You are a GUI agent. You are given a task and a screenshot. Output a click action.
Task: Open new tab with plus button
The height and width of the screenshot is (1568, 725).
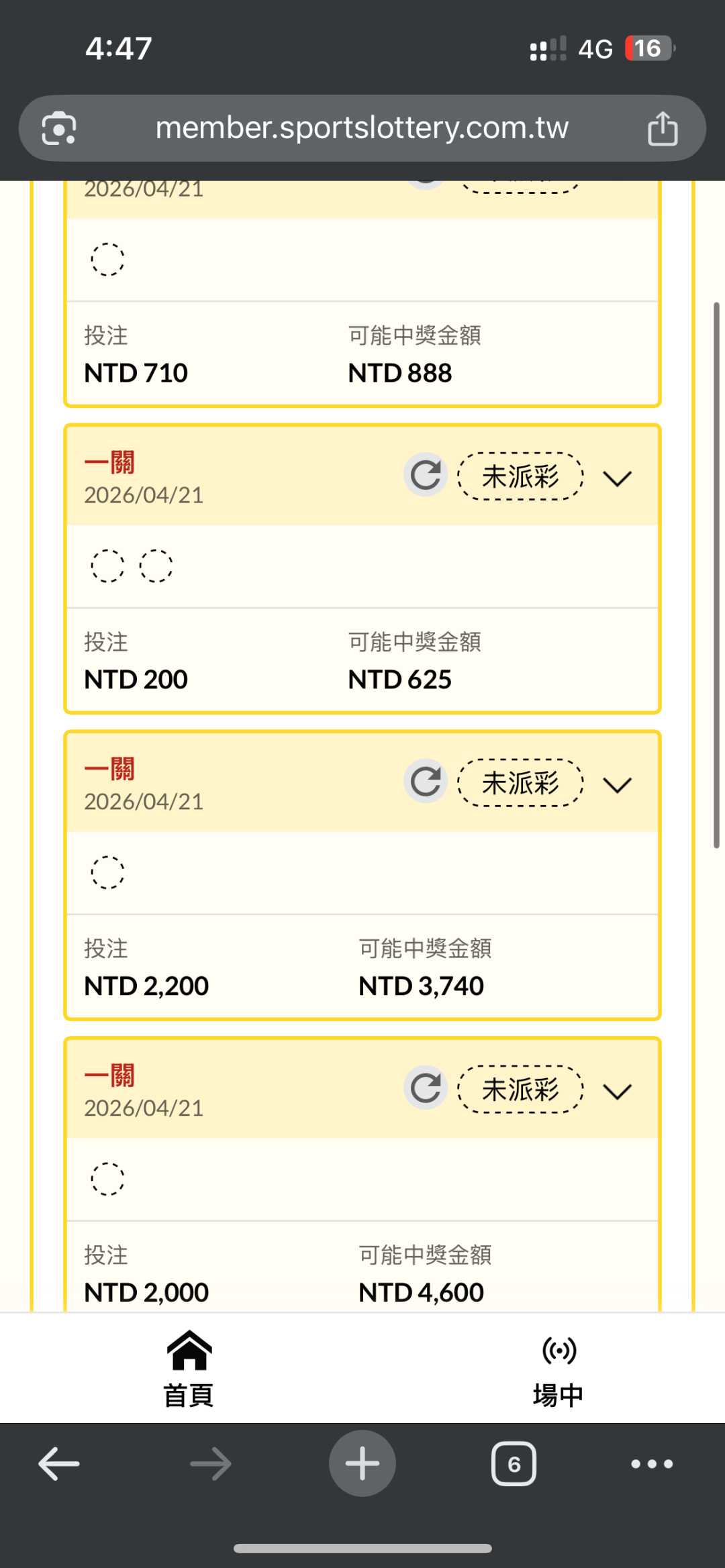click(x=362, y=1463)
